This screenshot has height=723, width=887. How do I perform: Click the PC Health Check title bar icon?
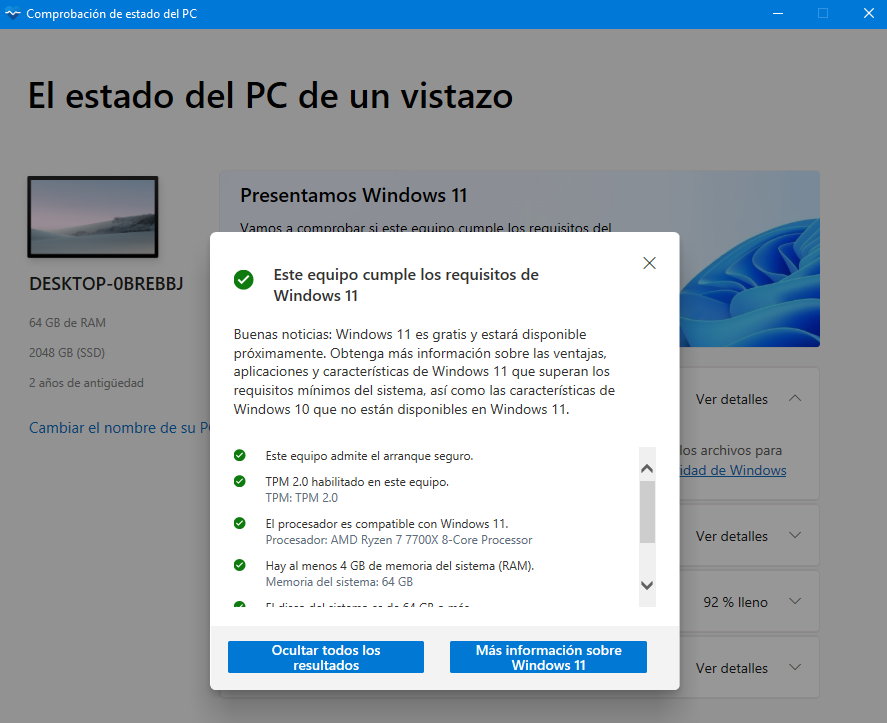point(12,14)
